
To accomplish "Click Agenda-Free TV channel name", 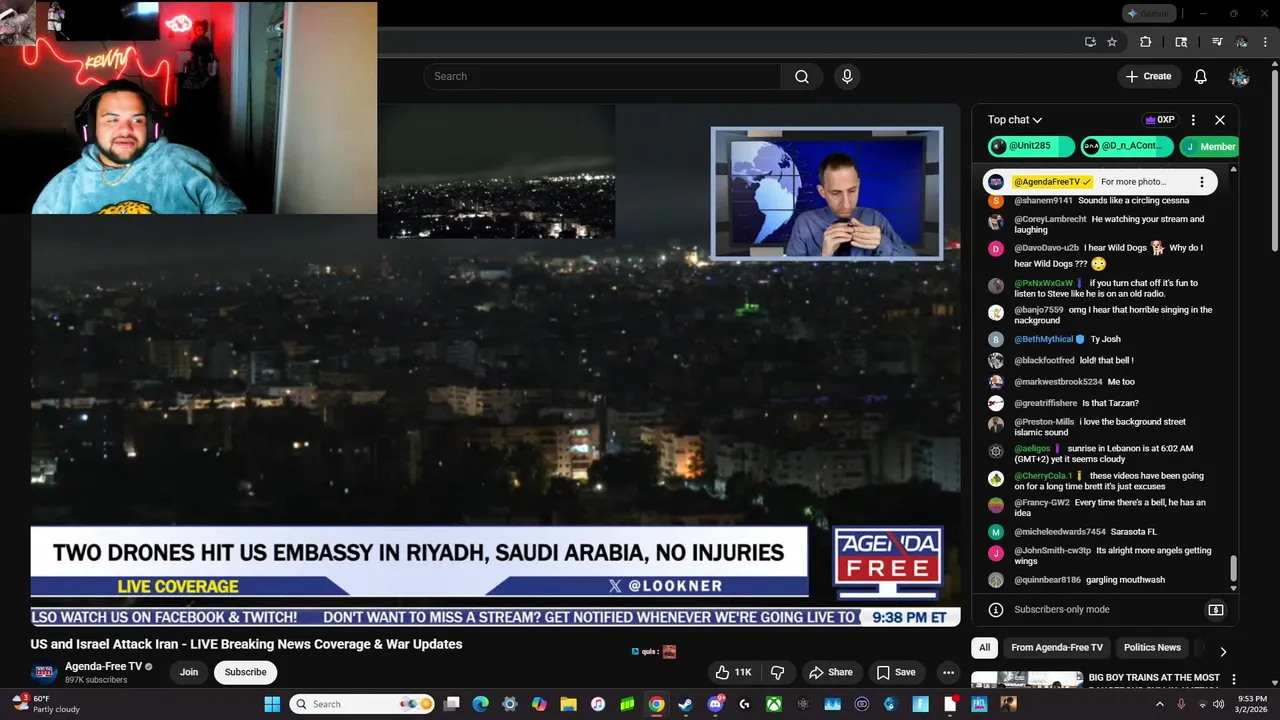I will (104, 666).
